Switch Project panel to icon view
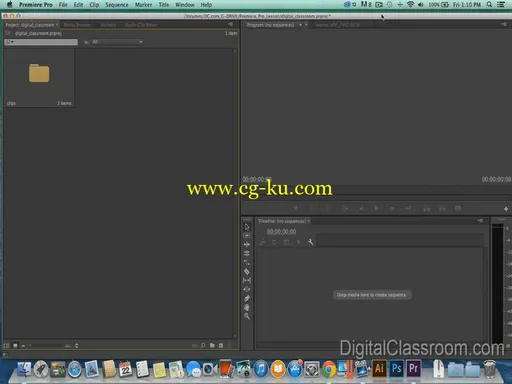The image size is (512, 384). (15, 346)
